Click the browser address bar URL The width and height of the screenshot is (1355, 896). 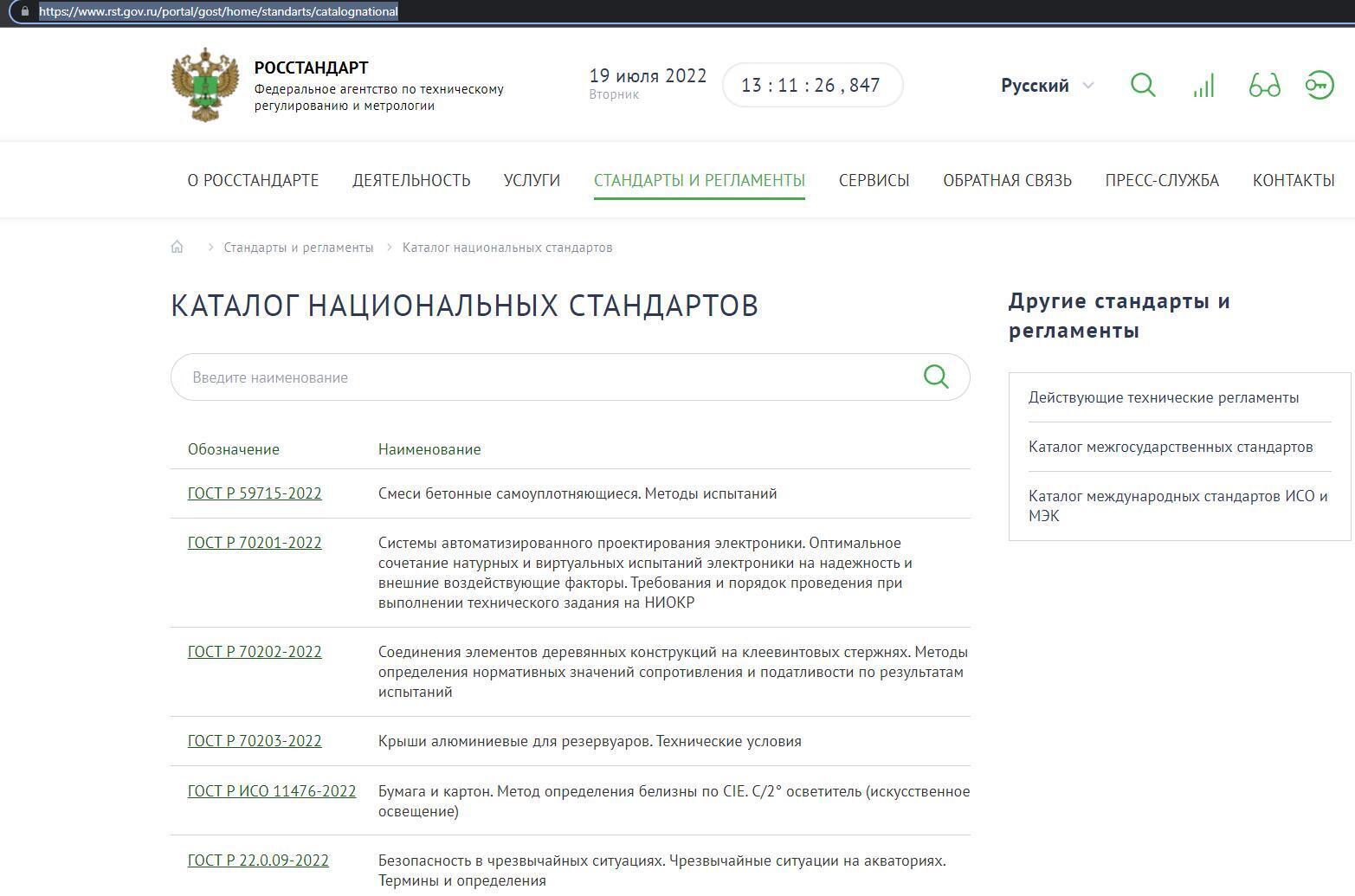pyautogui.click(x=218, y=11)
